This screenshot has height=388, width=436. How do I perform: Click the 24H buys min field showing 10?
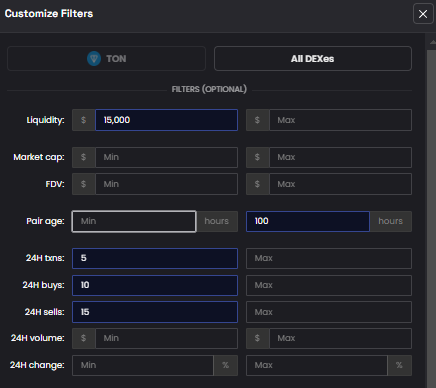pyautogui.click(x=155, y=285)
